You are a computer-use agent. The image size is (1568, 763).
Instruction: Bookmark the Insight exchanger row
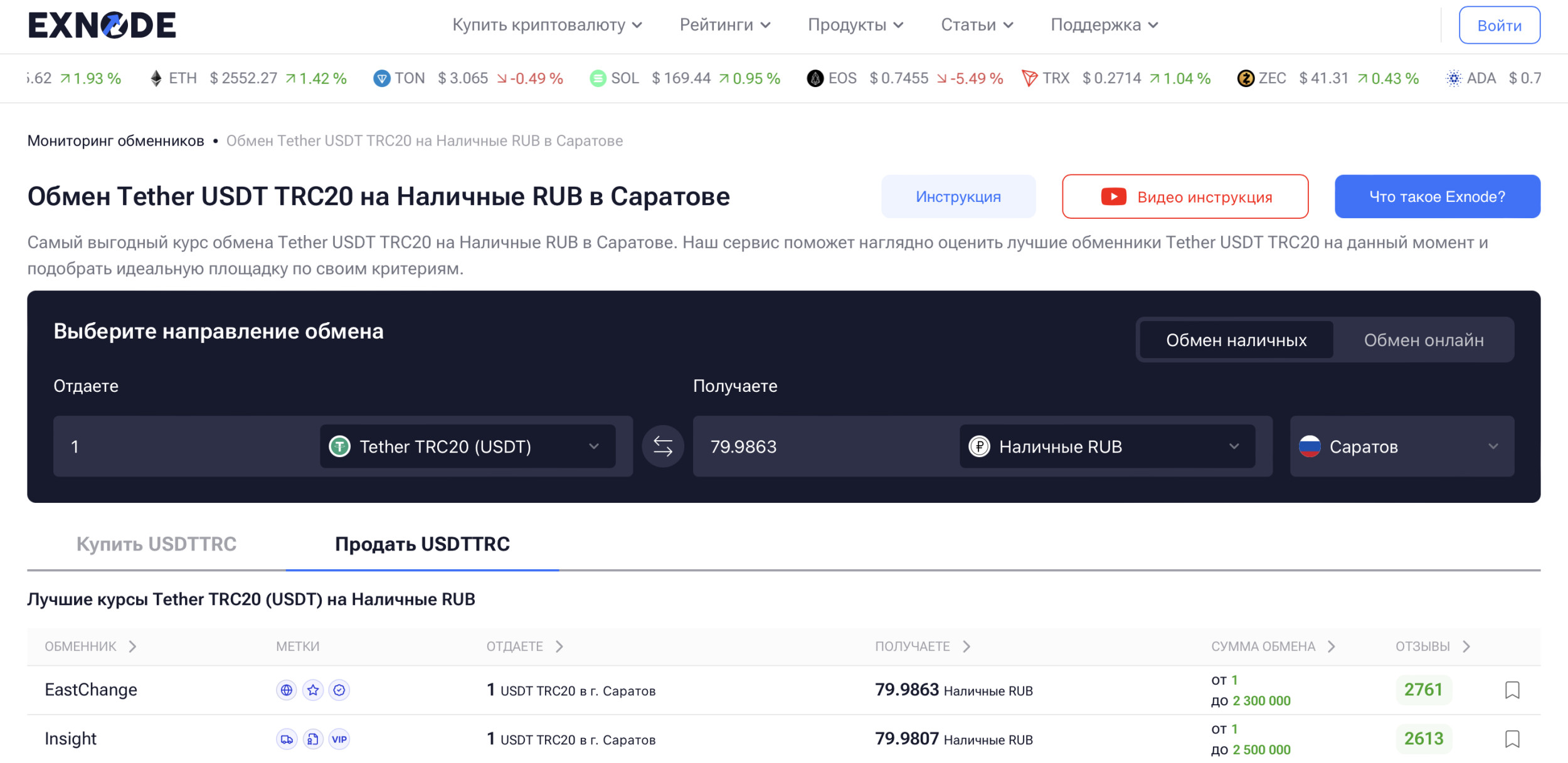pyautogui.click(x=1512, y=739)
